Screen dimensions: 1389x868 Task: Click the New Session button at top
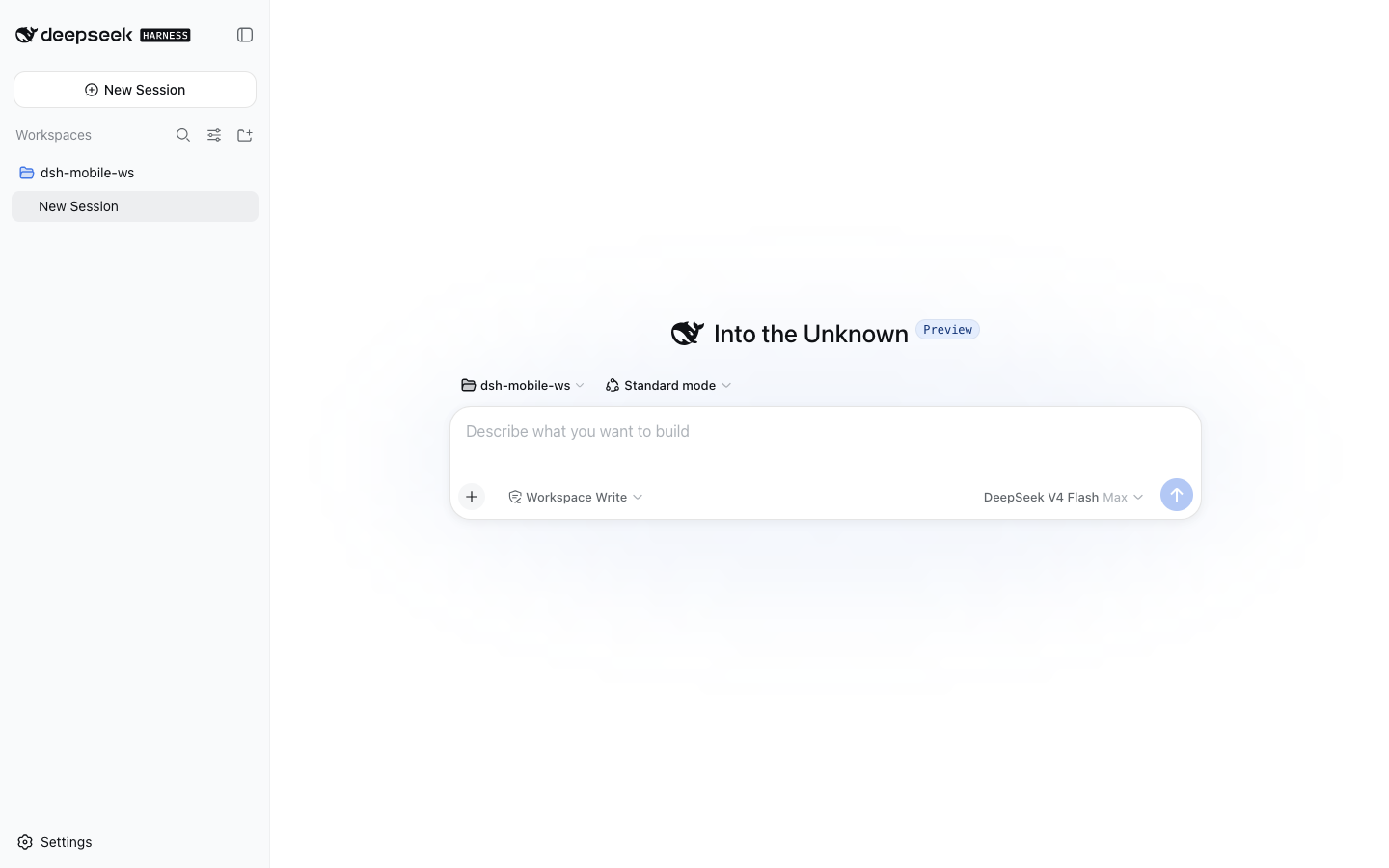135,90
